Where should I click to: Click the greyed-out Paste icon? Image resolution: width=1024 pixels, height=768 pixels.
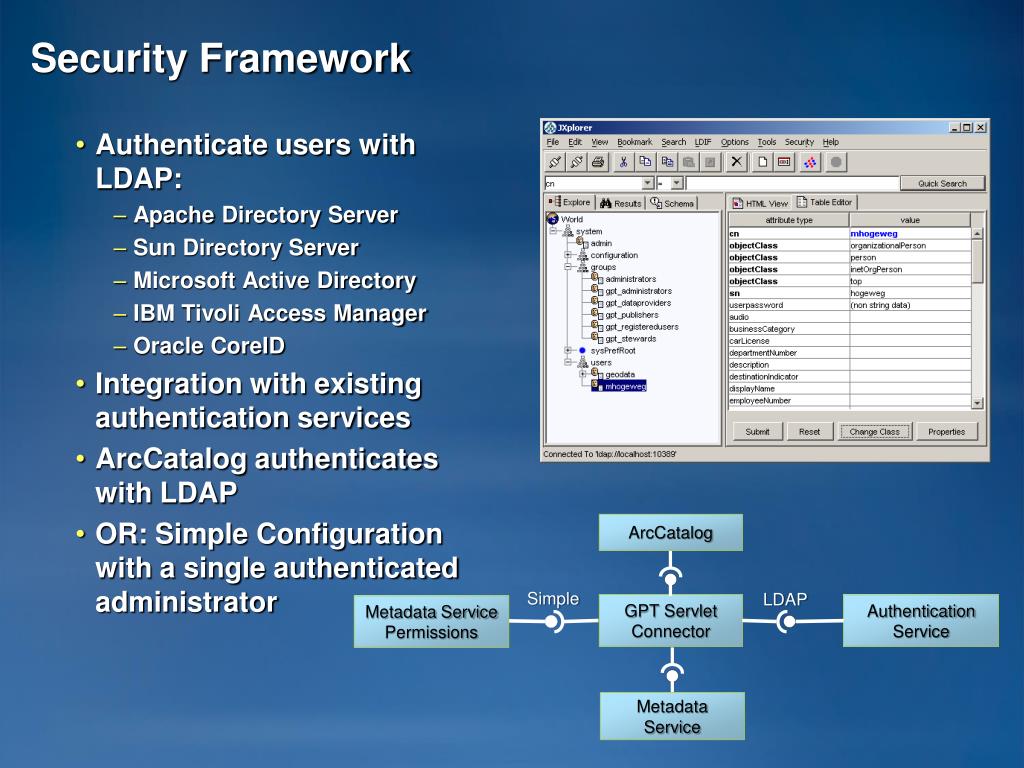[x=688, y=161]
